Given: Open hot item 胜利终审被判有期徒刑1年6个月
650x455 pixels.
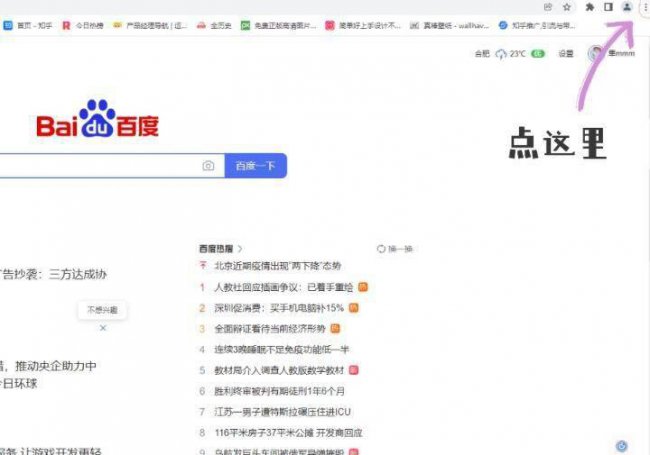Looking at the screenshot, I should point(279,391).
